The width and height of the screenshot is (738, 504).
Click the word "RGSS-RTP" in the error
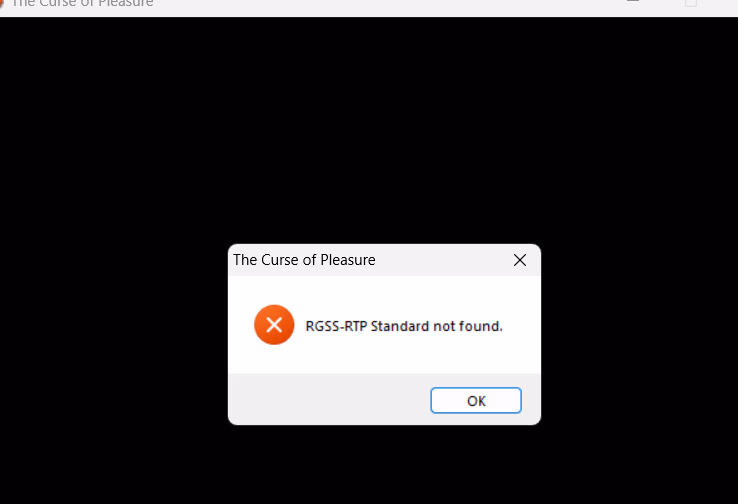[336, 326]
